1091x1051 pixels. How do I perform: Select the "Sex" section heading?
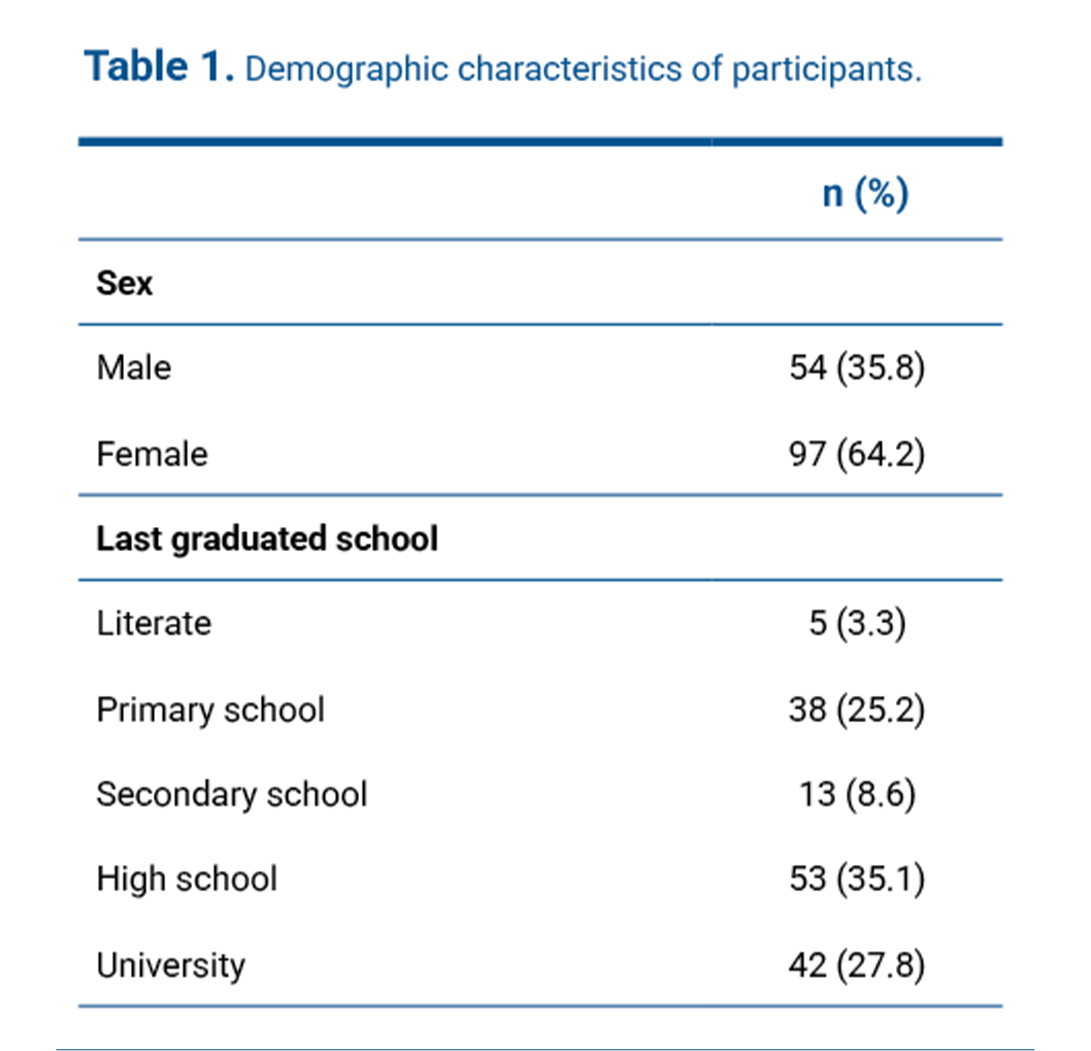tap(125, 283)
